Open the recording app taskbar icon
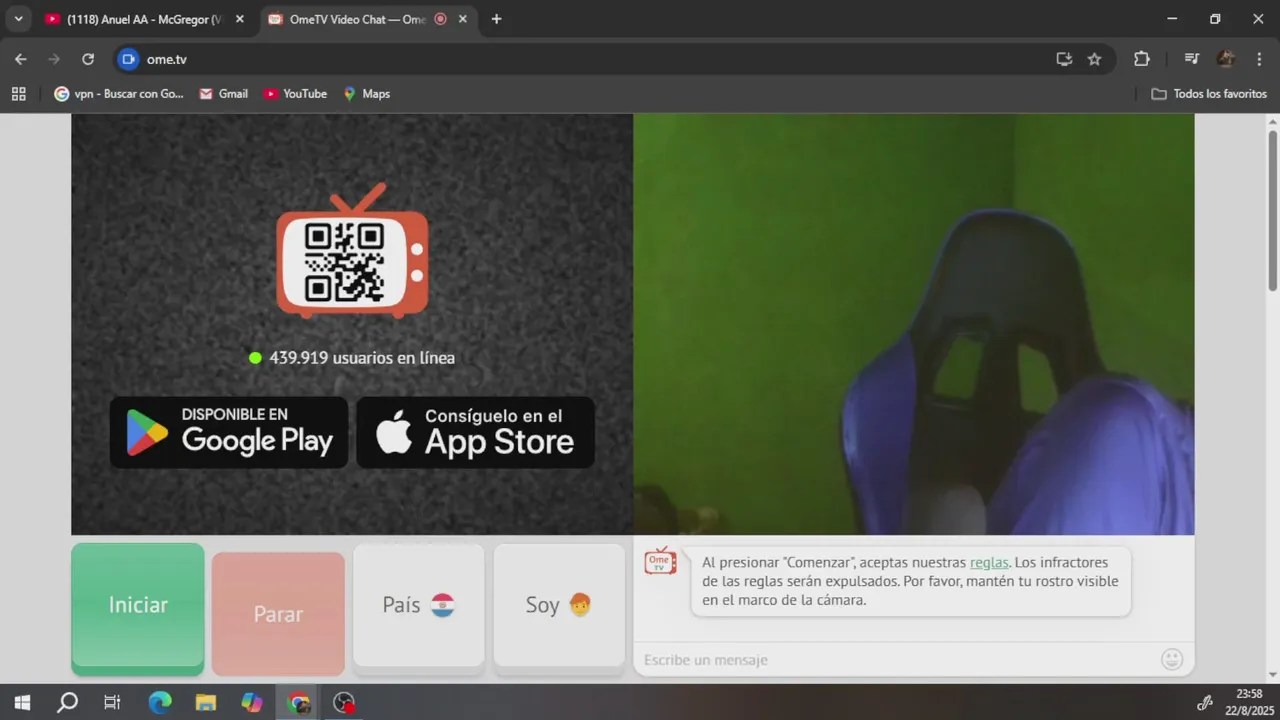The width and height of the screenshot is (1280, 720). tap(344, 703)
